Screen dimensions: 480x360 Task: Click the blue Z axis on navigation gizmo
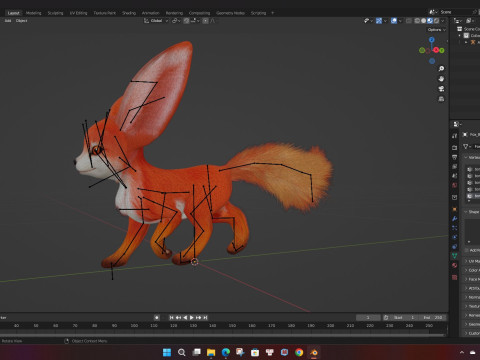tap(432, 39)
